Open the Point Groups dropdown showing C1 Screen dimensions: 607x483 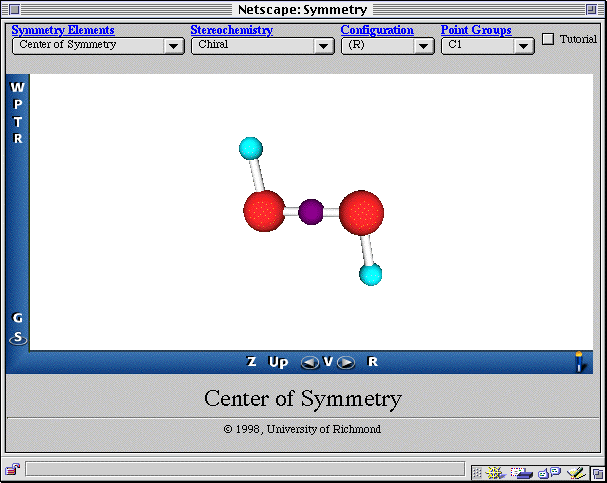pyautogui.click(x=487, y=45)
